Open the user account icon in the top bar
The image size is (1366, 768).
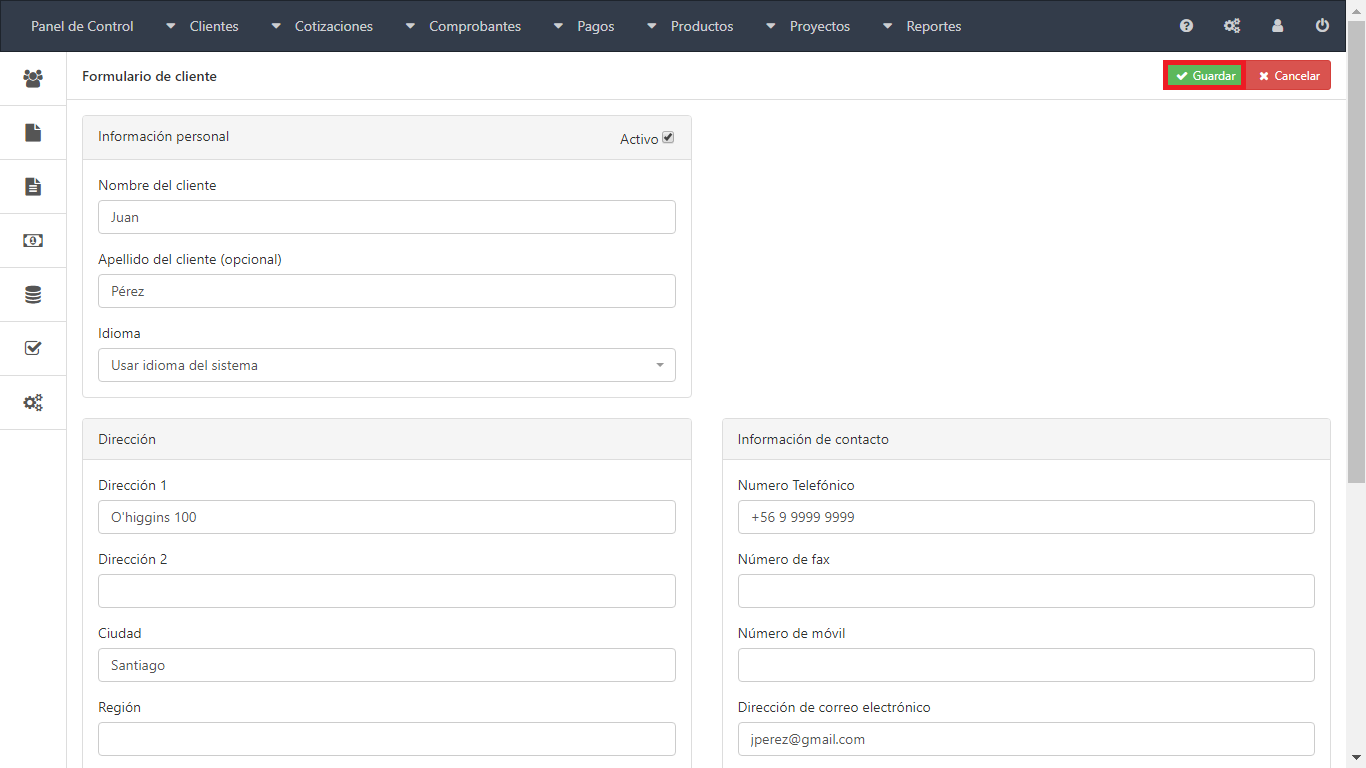[1277, 26]
